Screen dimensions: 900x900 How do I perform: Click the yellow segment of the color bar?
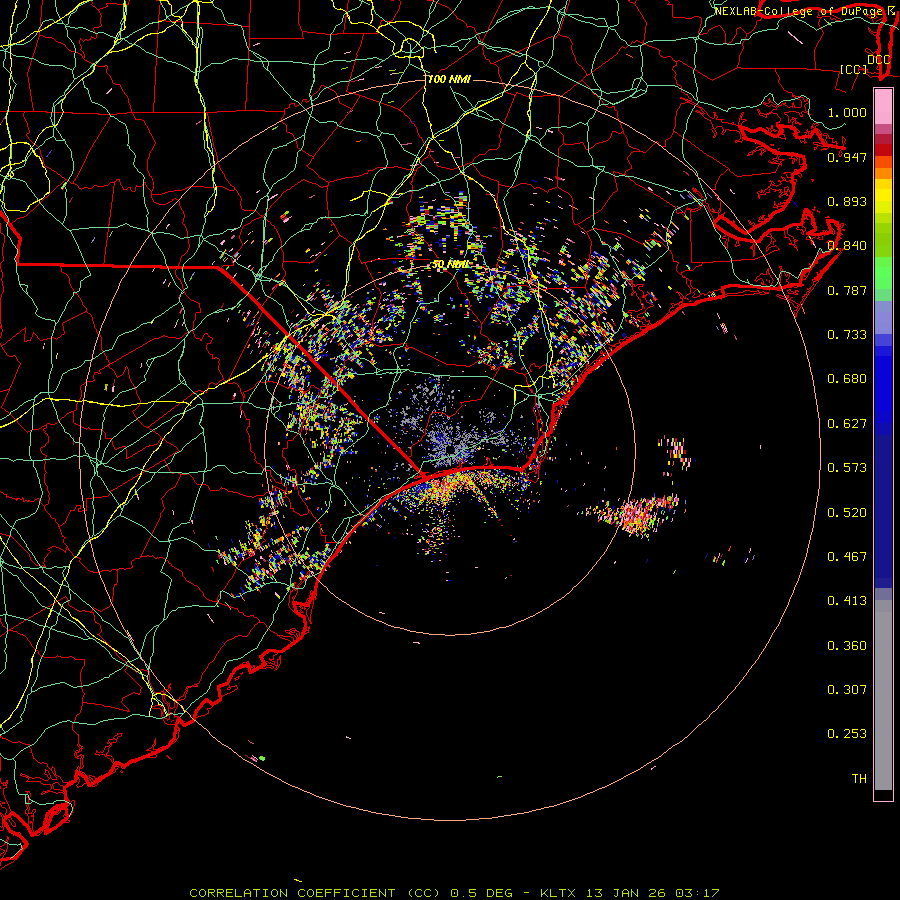883,196
